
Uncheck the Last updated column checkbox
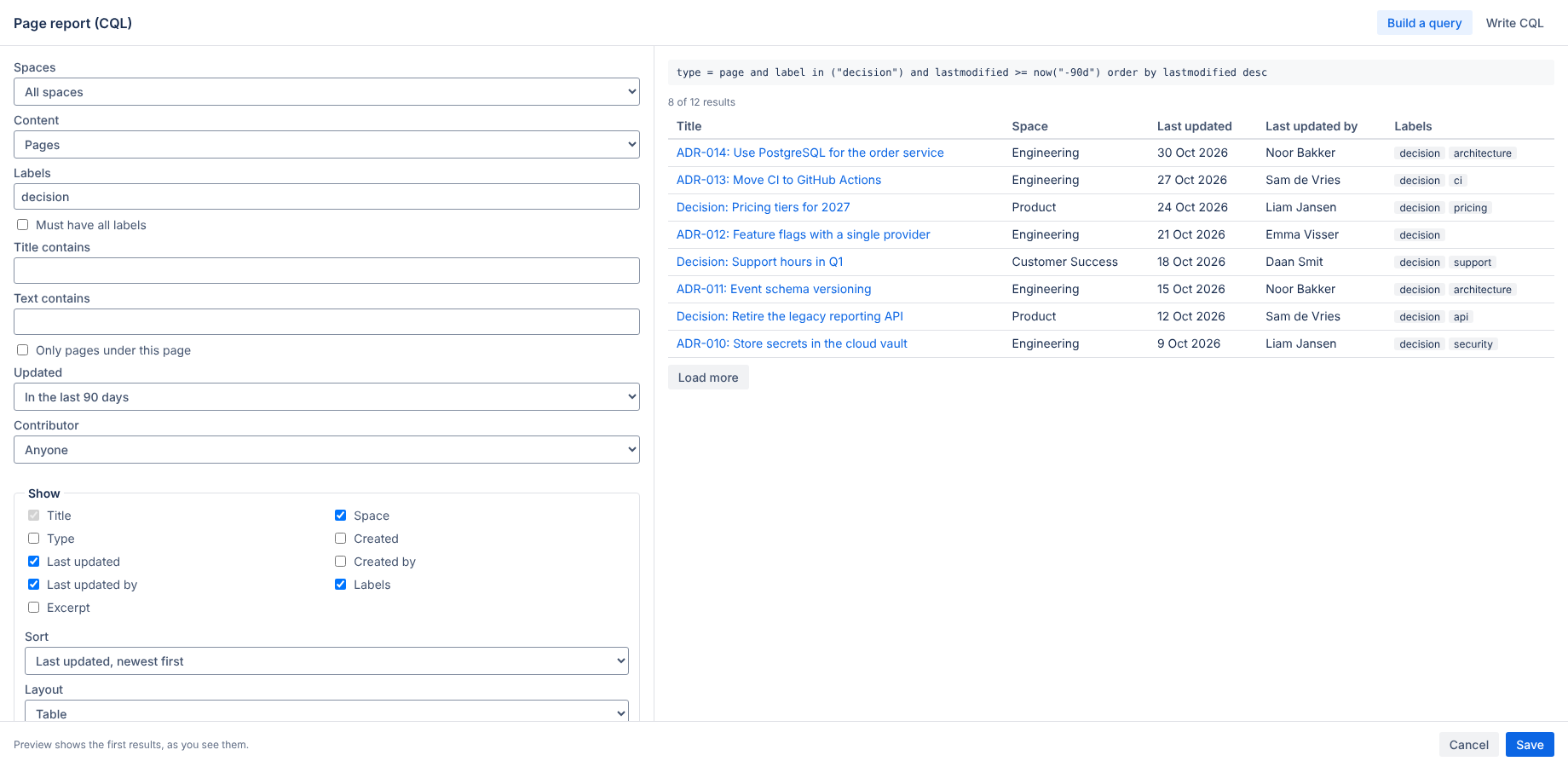[x=34, y=562]
